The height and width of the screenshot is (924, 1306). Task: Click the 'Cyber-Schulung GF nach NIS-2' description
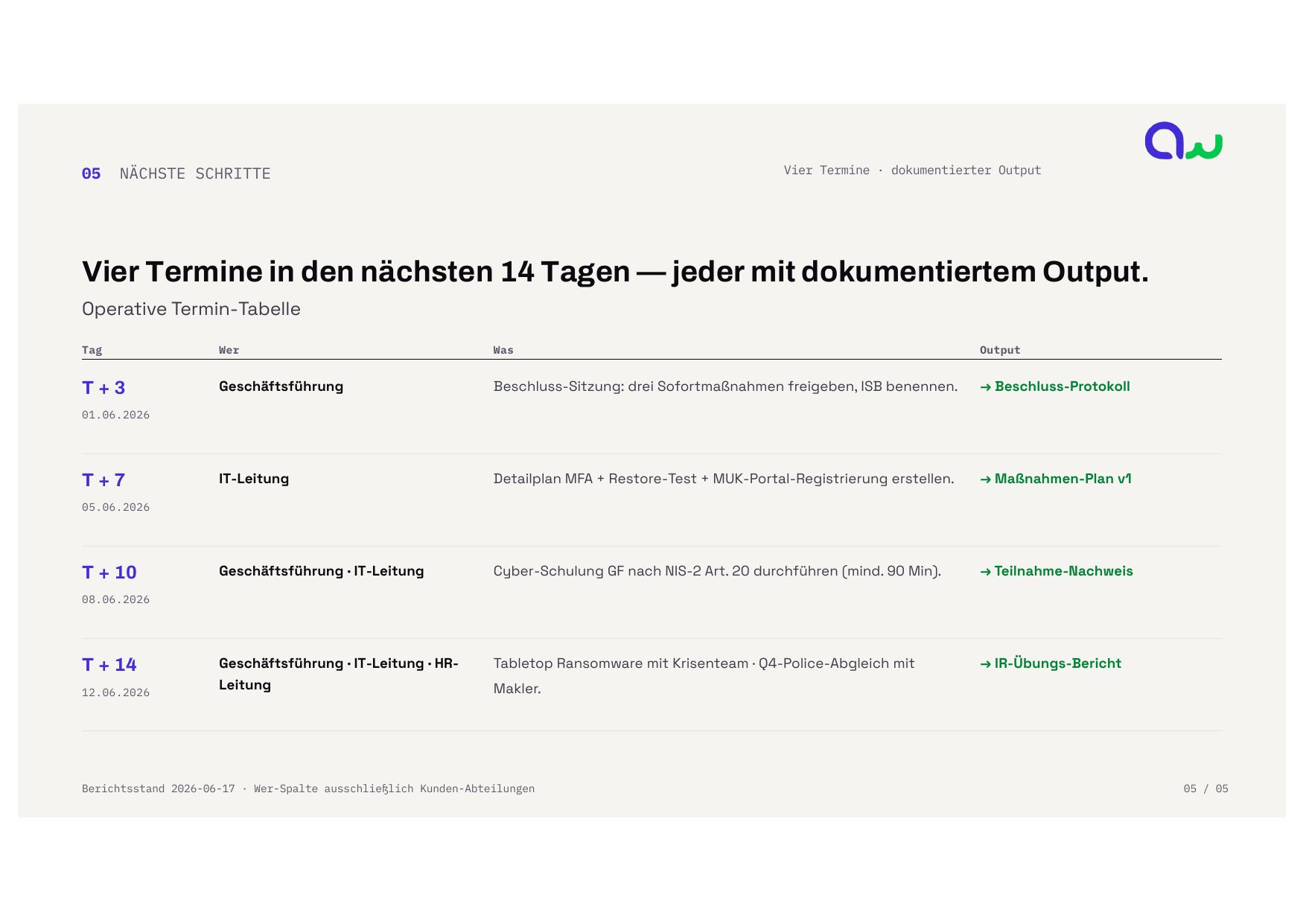tap(717, 571)
